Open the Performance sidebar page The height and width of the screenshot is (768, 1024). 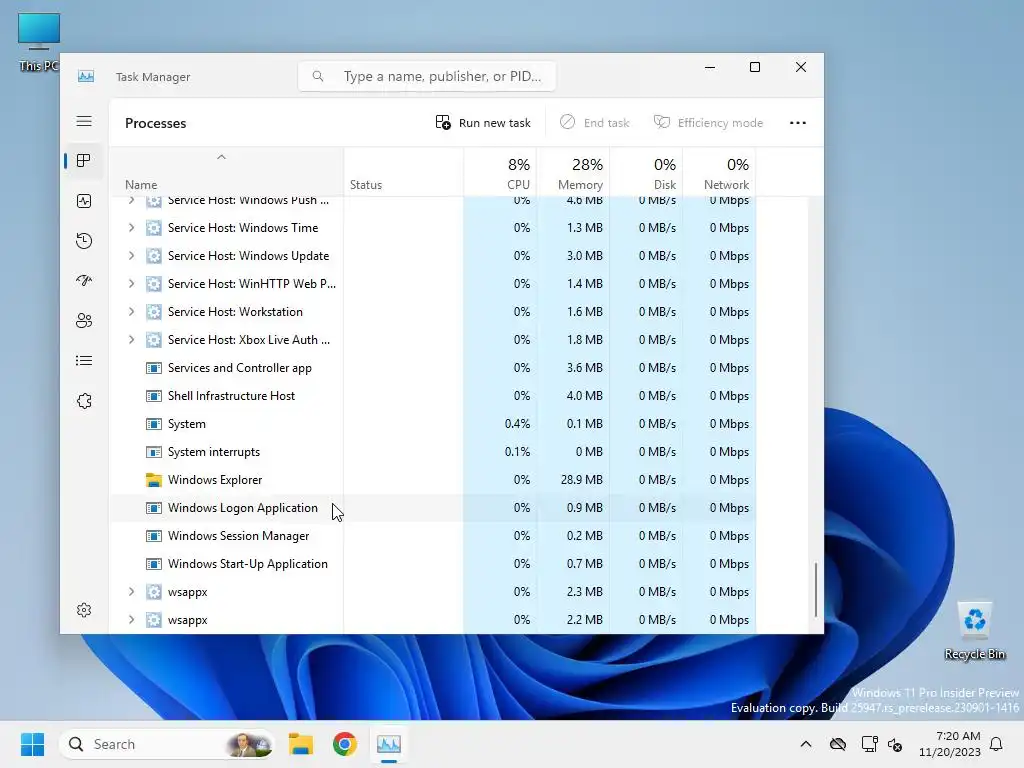[x=84, y=201]
